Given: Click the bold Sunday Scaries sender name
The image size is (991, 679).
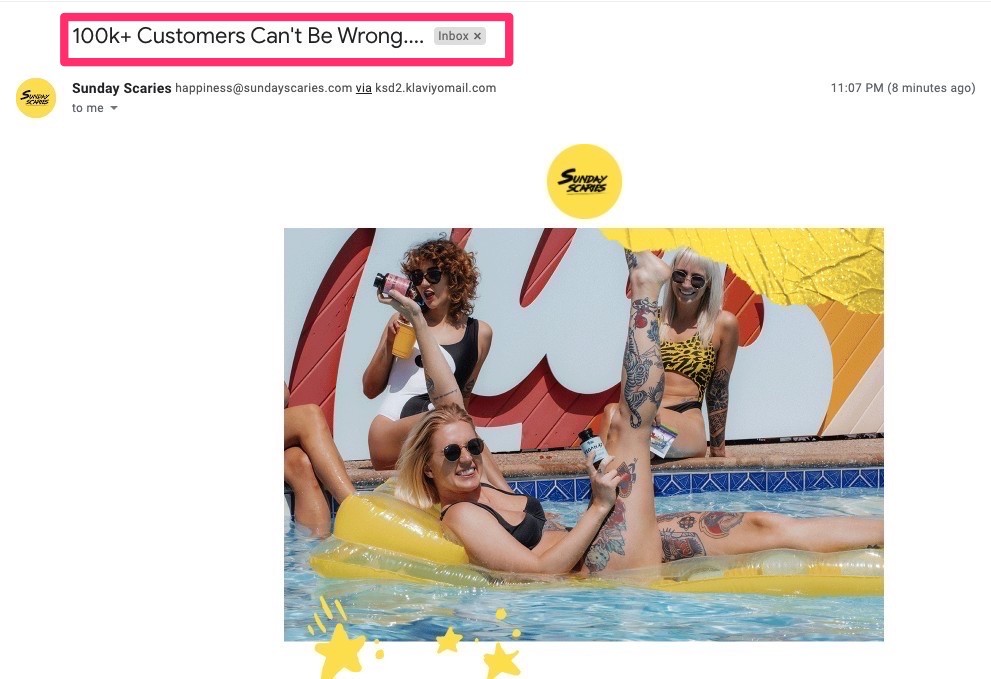Looking at the screenshot, I should coord(121,88).
